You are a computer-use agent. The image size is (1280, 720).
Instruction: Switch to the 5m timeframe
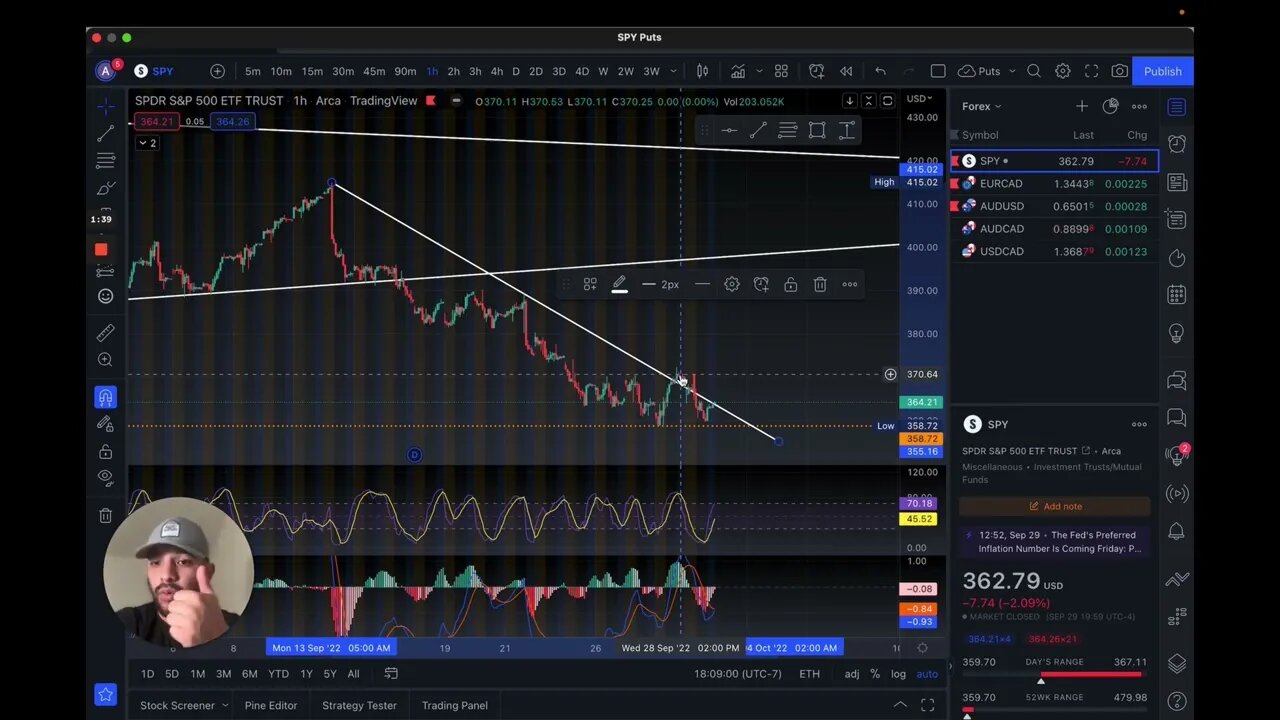click(253, 71)
